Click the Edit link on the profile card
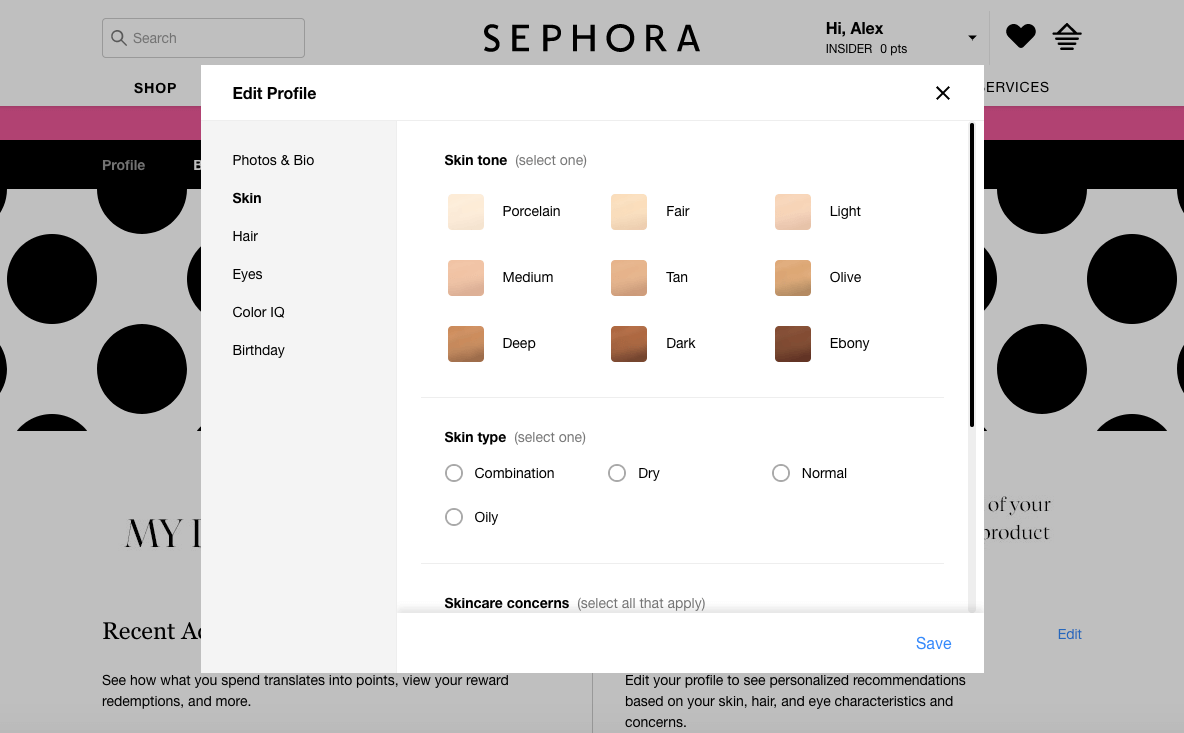Viewport: 1184px width, 733px height. (1069, 634)
